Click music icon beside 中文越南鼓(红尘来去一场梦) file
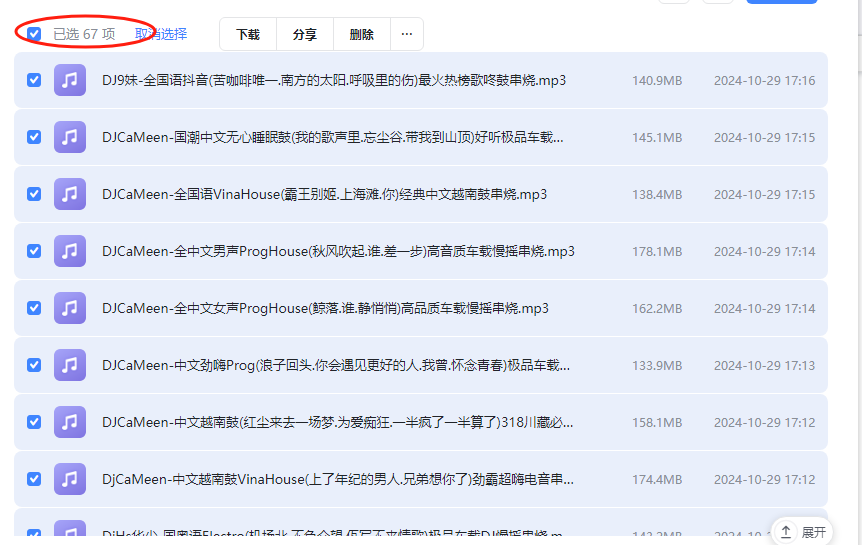 [x=69, y=422]
